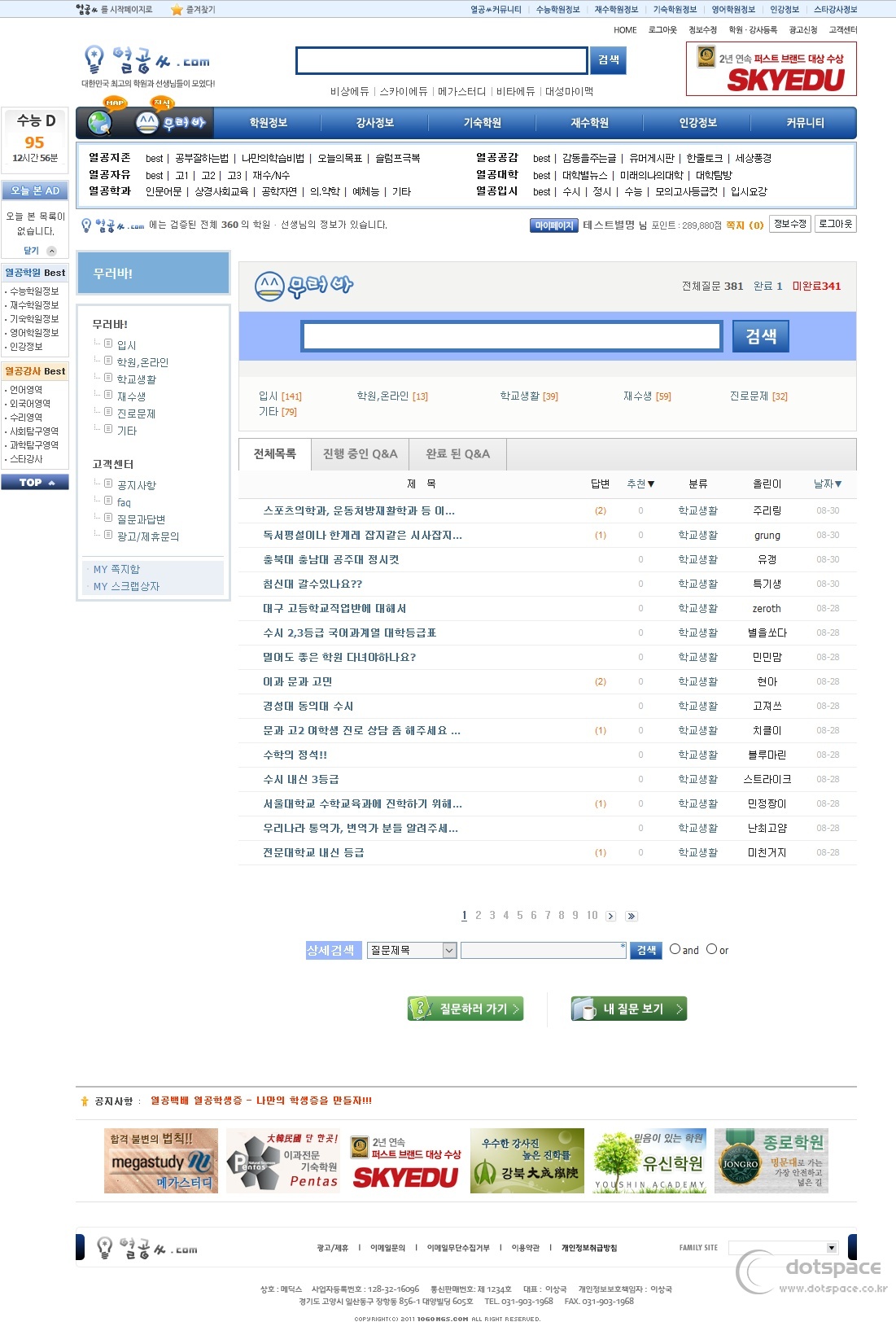
Task: Click the top header search input
Action: pos(442,60)
